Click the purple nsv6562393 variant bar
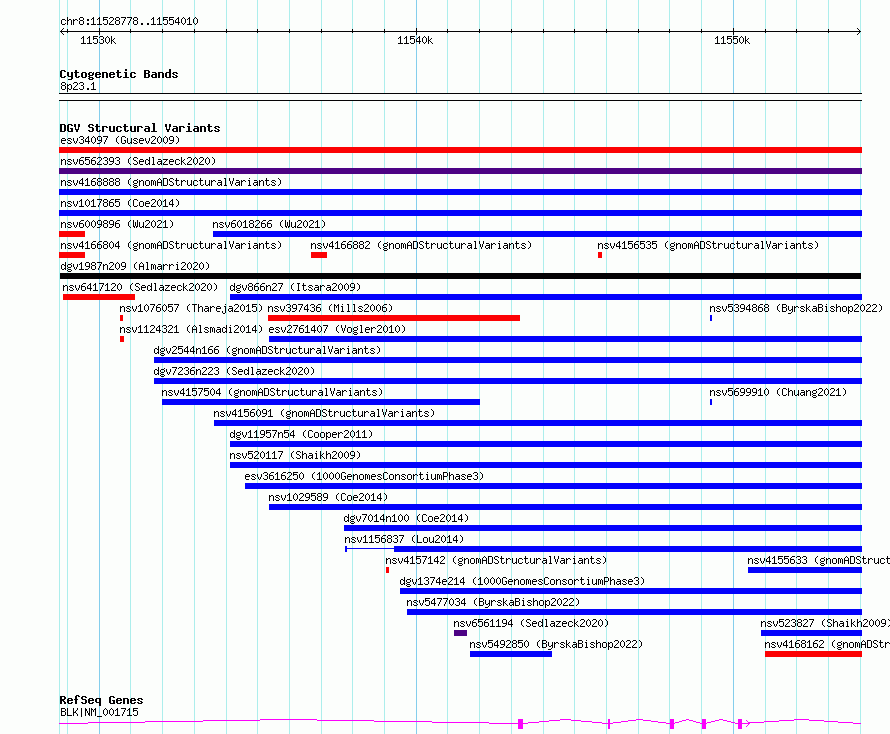 tap(460, 171)
